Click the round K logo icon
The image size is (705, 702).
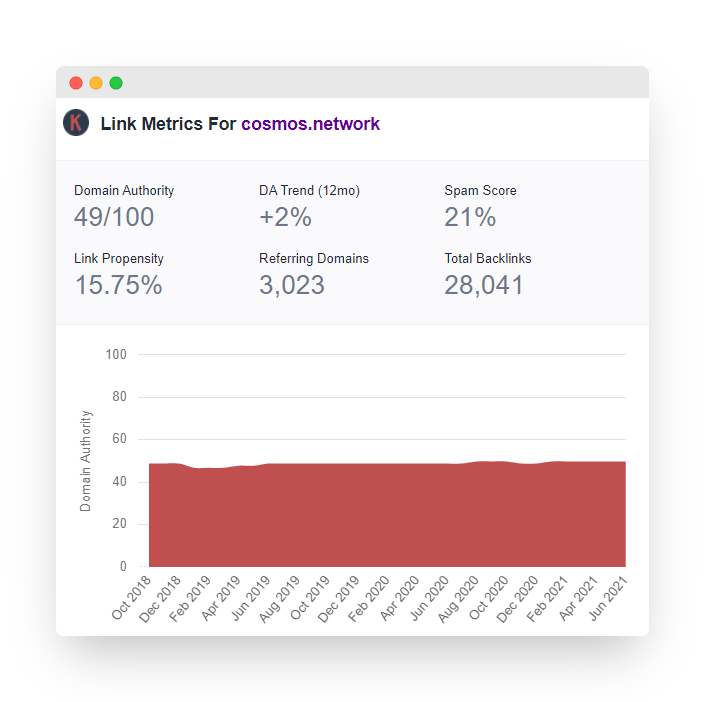coord(76,123)
